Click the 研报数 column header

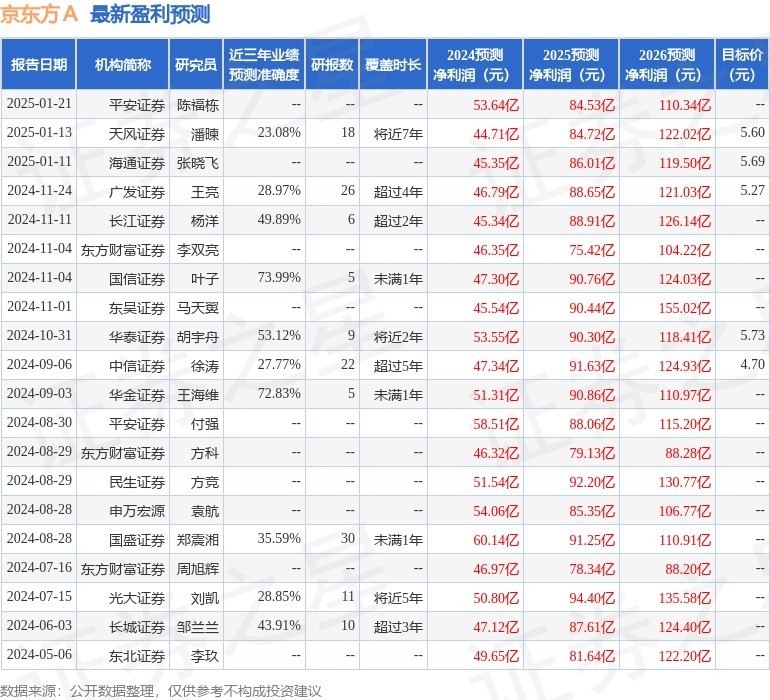pos(331,65)
